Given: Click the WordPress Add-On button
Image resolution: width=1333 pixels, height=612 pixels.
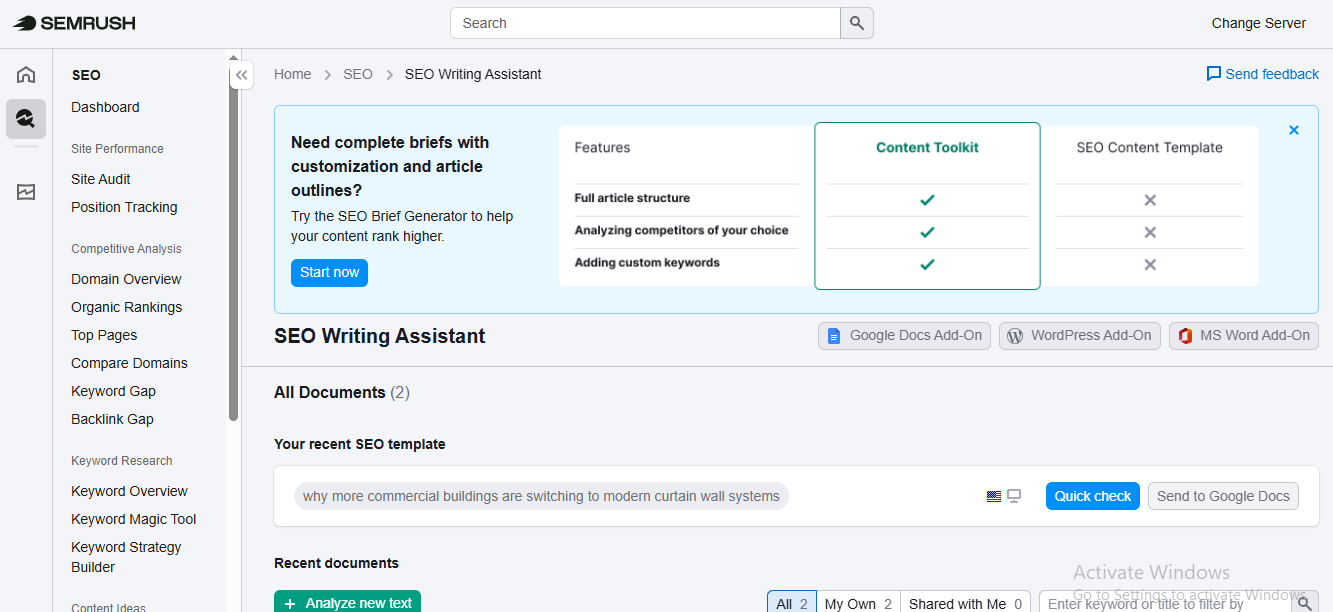Looking at the screenshot, I should point(1079,336).
